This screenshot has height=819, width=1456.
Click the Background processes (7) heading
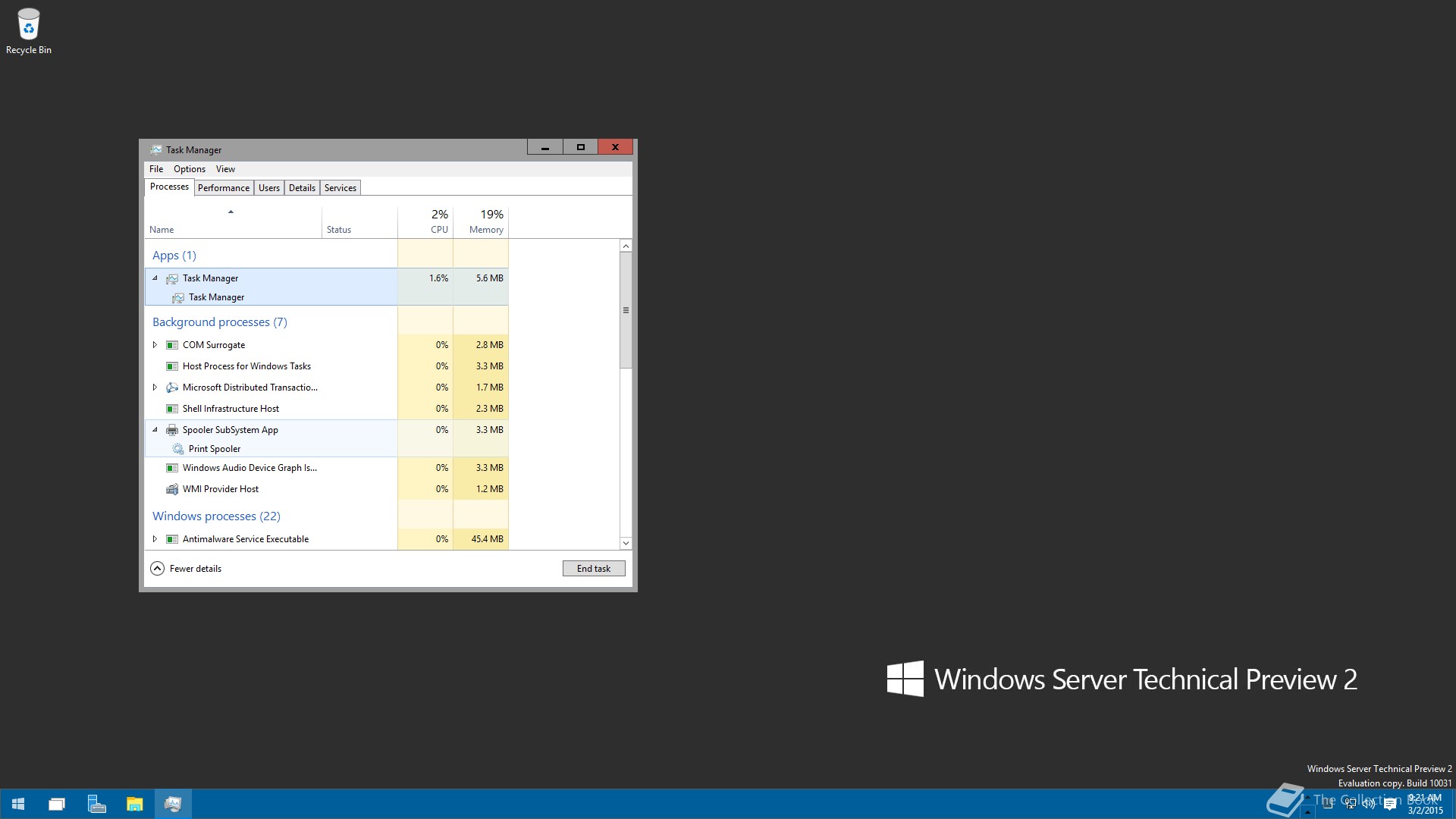[220, 322]
